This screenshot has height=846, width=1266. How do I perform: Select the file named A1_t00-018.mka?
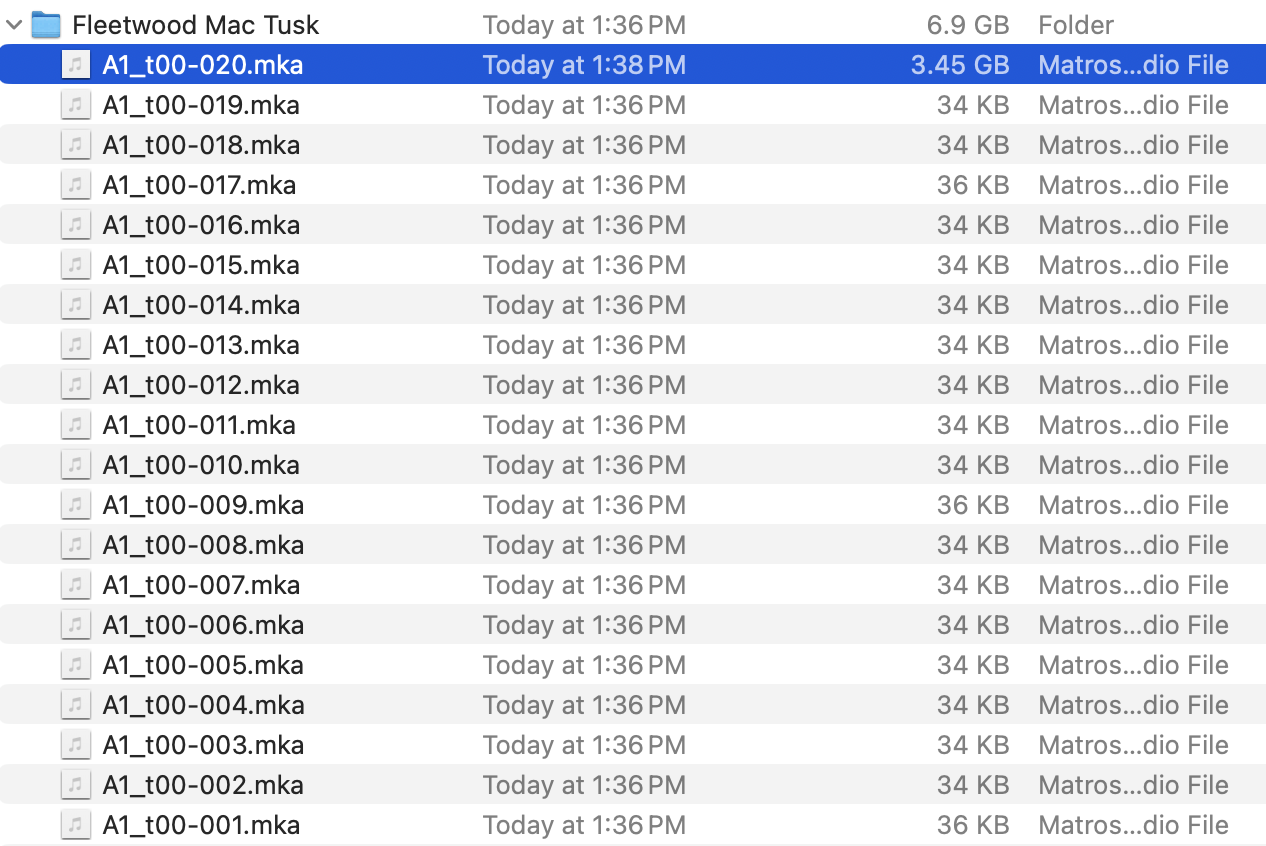pos(201,145)
